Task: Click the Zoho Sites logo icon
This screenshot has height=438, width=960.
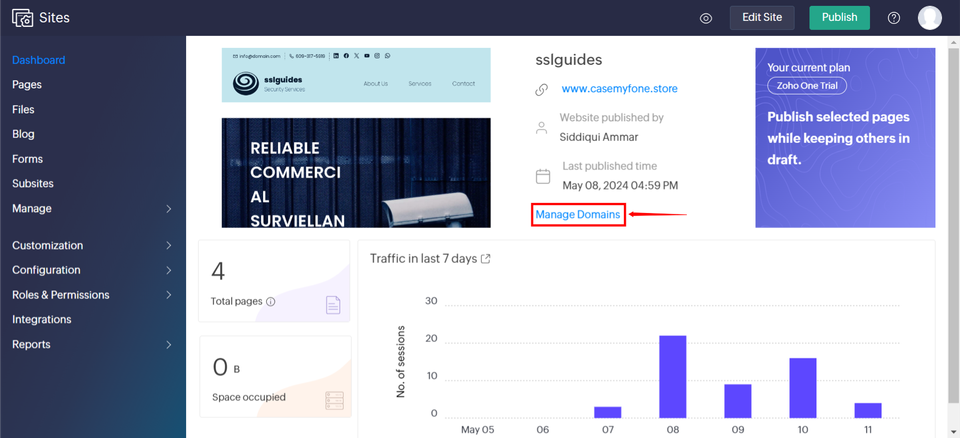Action: click(19, 18)
